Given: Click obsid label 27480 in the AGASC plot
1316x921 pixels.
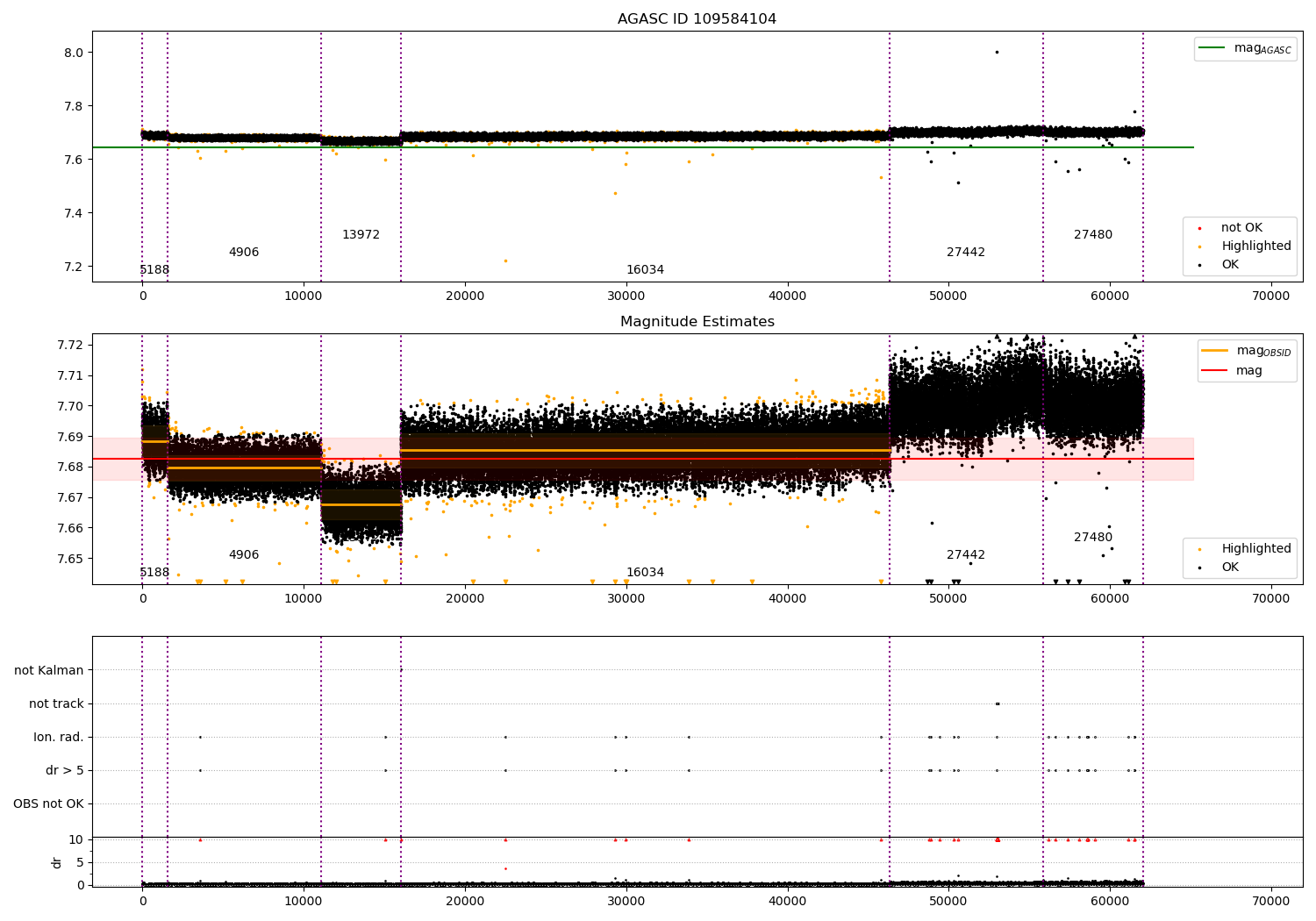Looking at the screenshot, I should coord(1093,235).
